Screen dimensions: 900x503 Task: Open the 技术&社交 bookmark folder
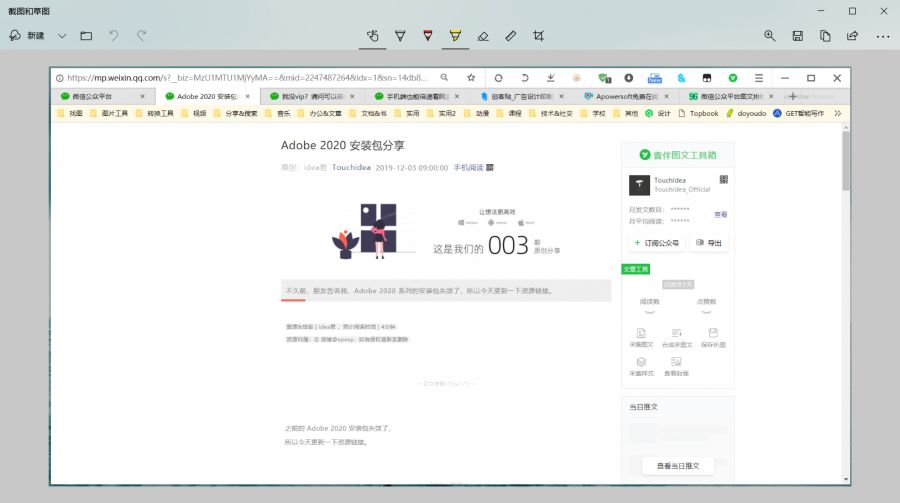[x=550, y=114]
